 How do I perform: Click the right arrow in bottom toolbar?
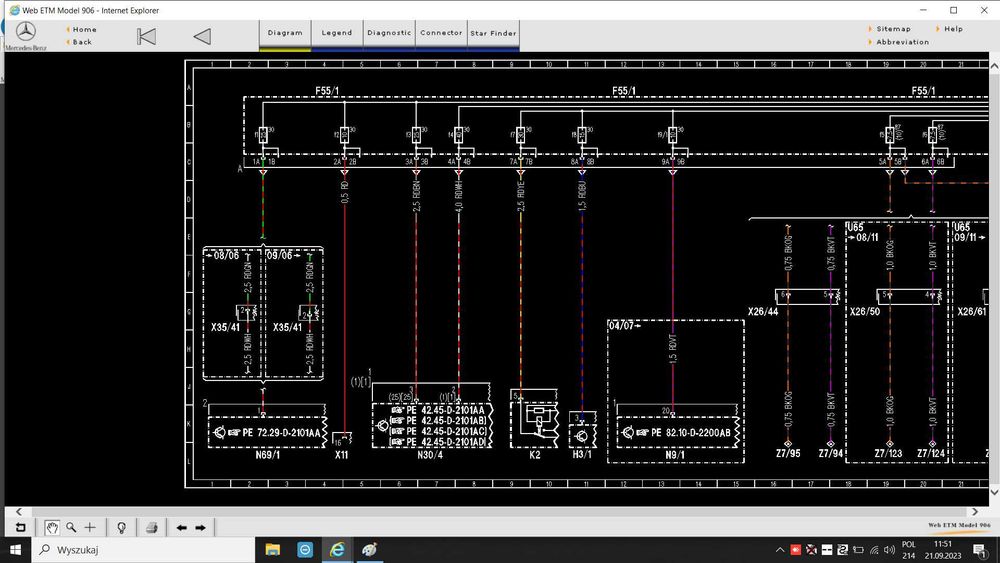tap(200, 527)
